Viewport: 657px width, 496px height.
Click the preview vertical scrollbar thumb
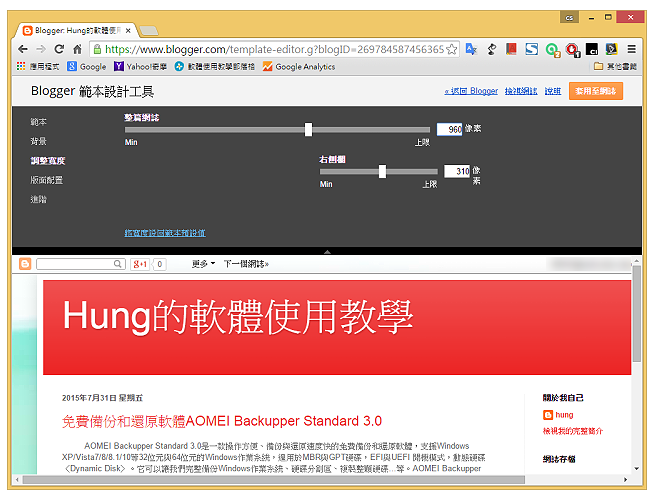pyautogui.click(x=637, y=313)
